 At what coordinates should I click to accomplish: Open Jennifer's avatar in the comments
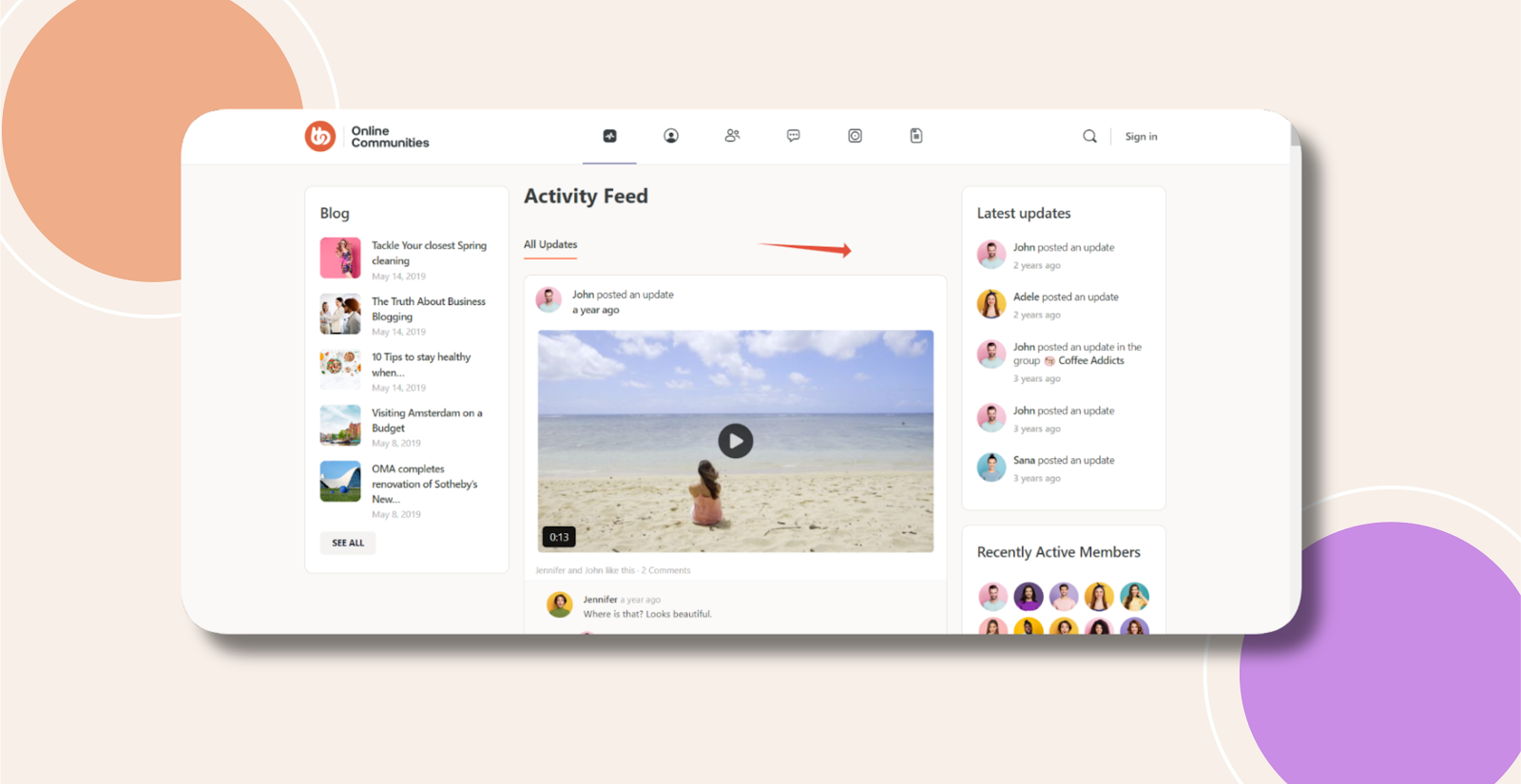[560, 604]
